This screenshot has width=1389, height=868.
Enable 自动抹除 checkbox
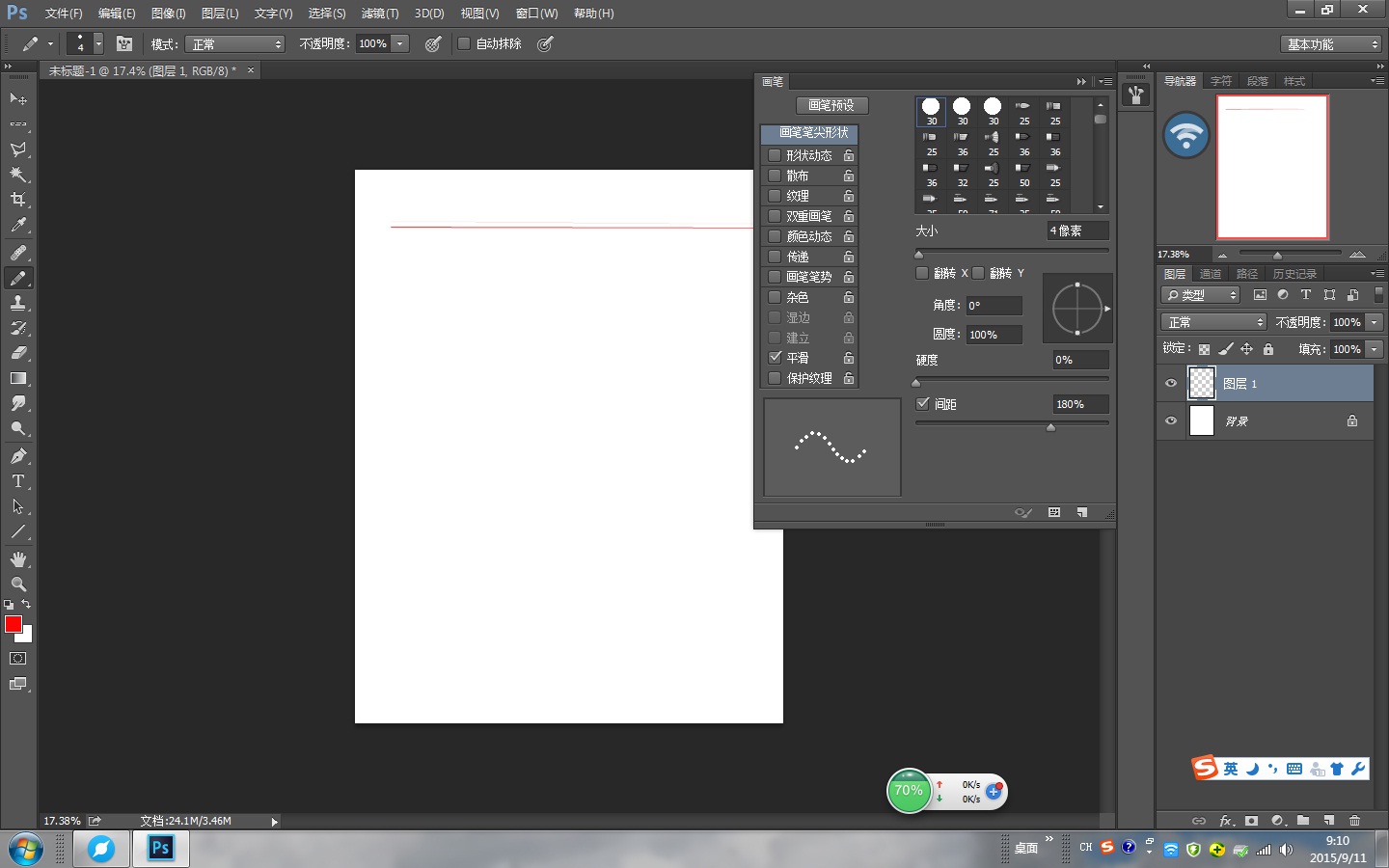[464, 43]
